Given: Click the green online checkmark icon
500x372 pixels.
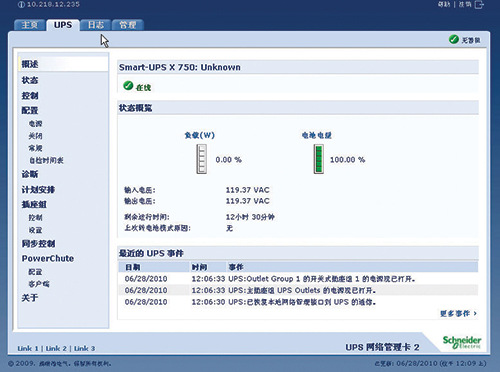Looking at the screenshot, I should [x=128, y=86].
